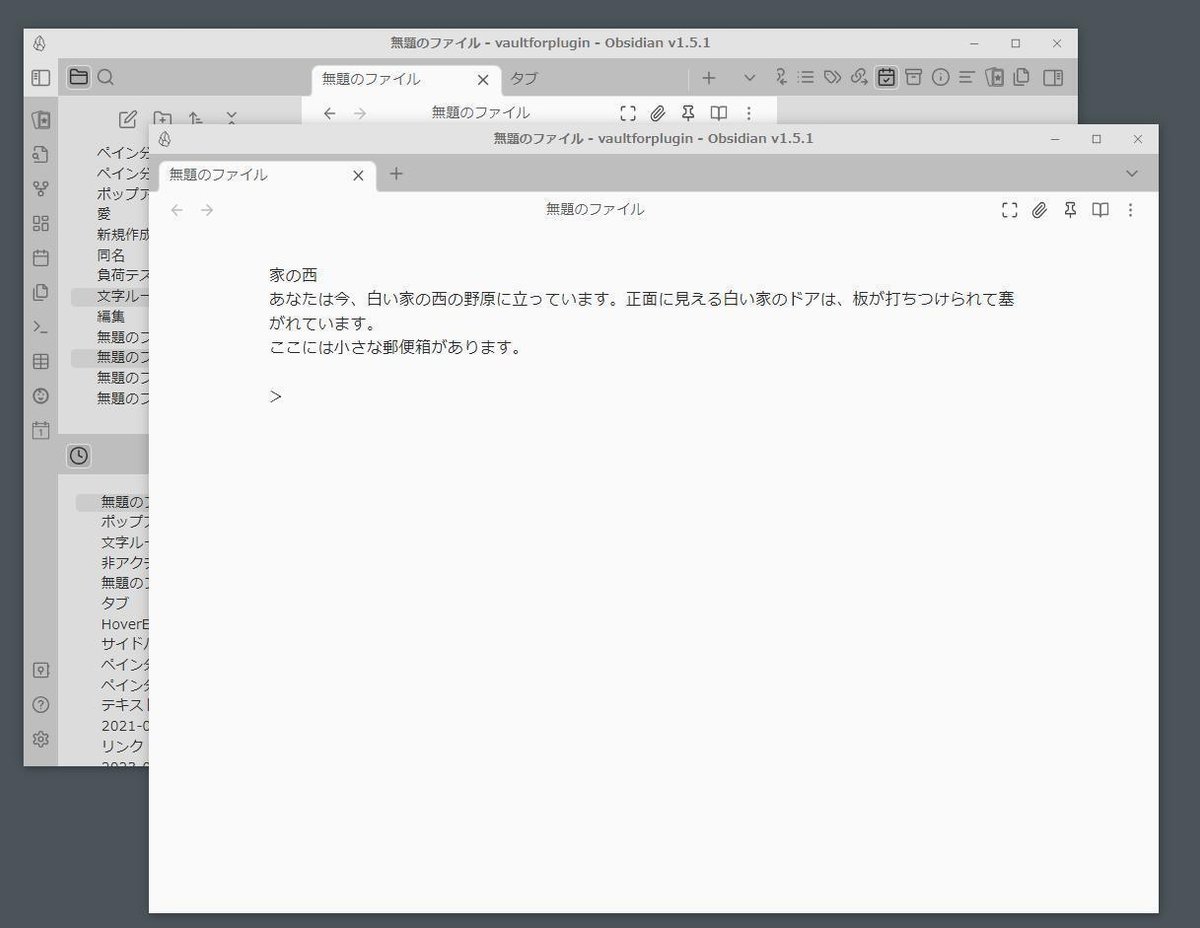Click the 家の西 line in the editor
This screenshot has height=928, width=1200.
click(x=293, y=275)
